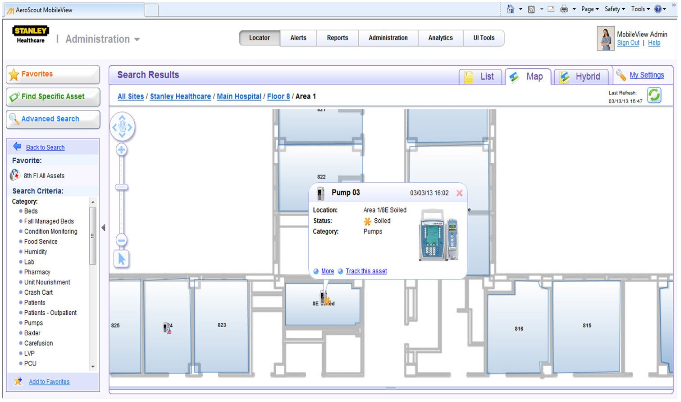The image size is (681, 402).
Task: Click the Pump 03 device image
Action: [x=439, y=235]
